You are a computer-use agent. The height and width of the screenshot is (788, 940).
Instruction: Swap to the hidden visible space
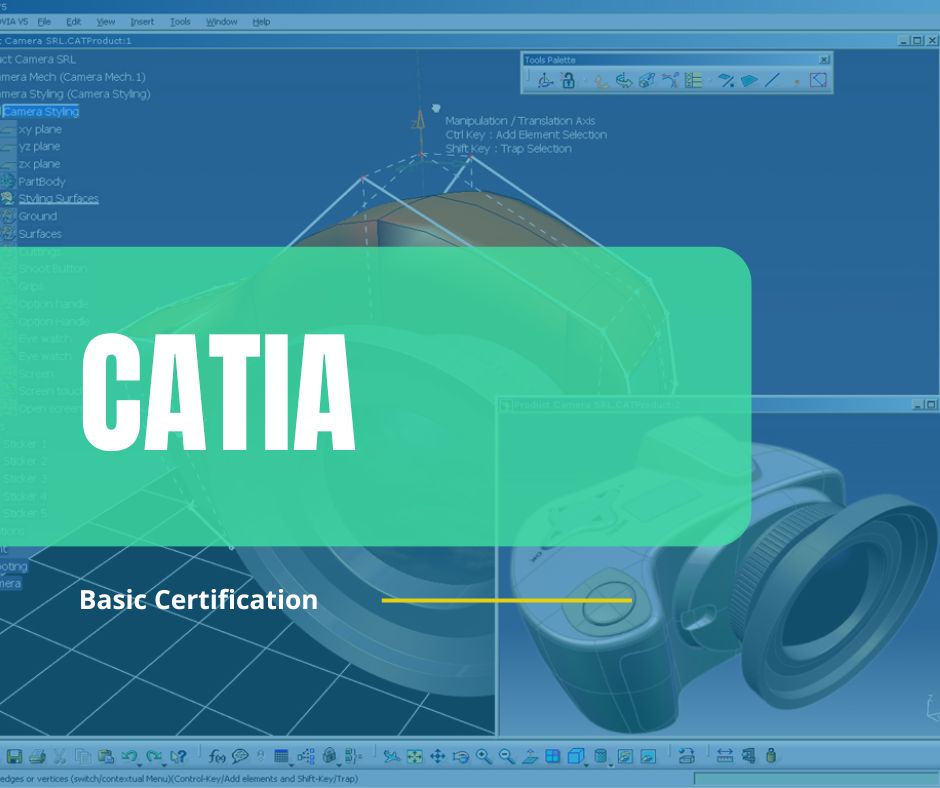coord(648,756)
